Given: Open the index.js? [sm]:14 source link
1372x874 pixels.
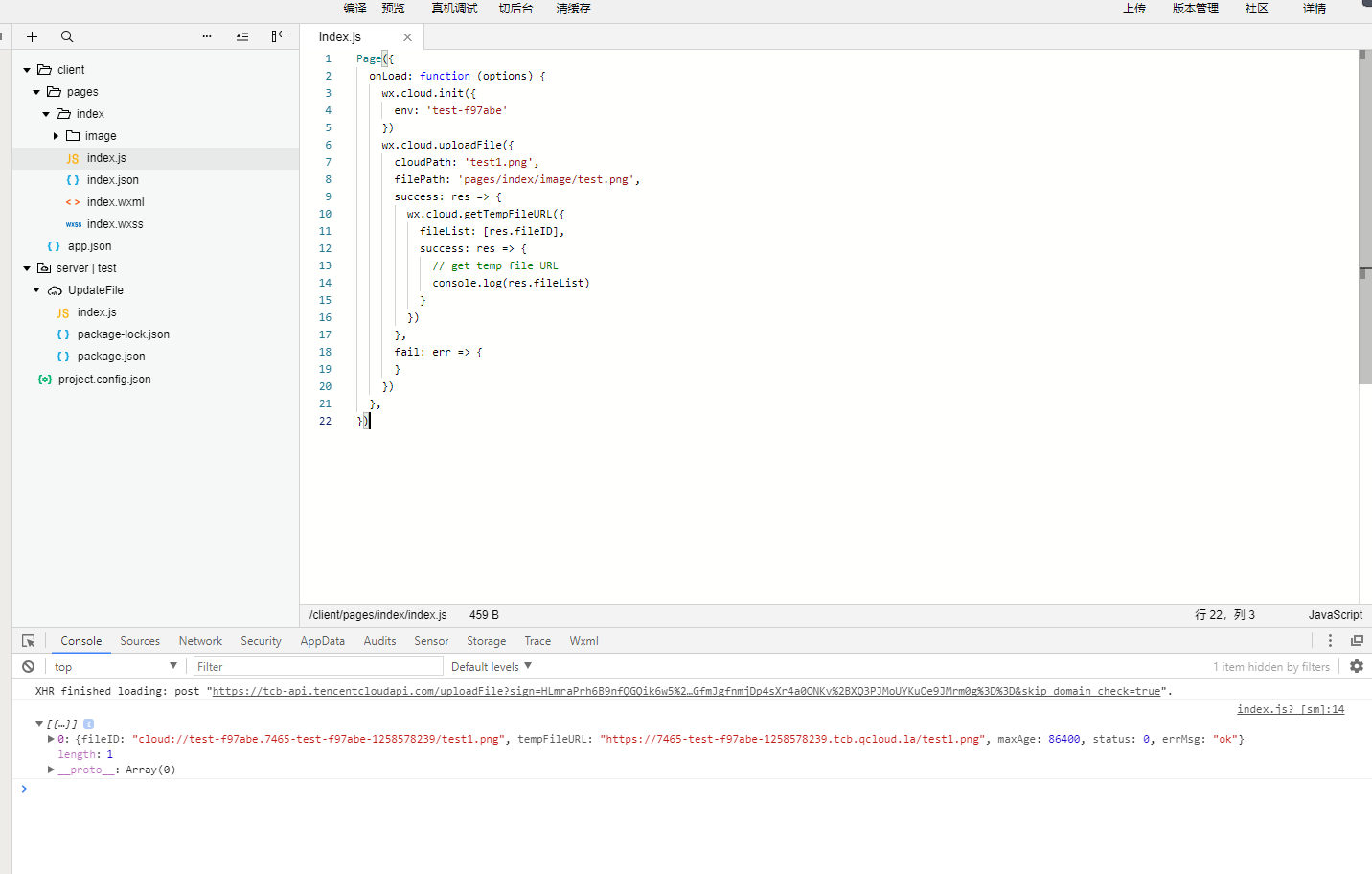Looking at the screenshot, I should click(1290, 709).
